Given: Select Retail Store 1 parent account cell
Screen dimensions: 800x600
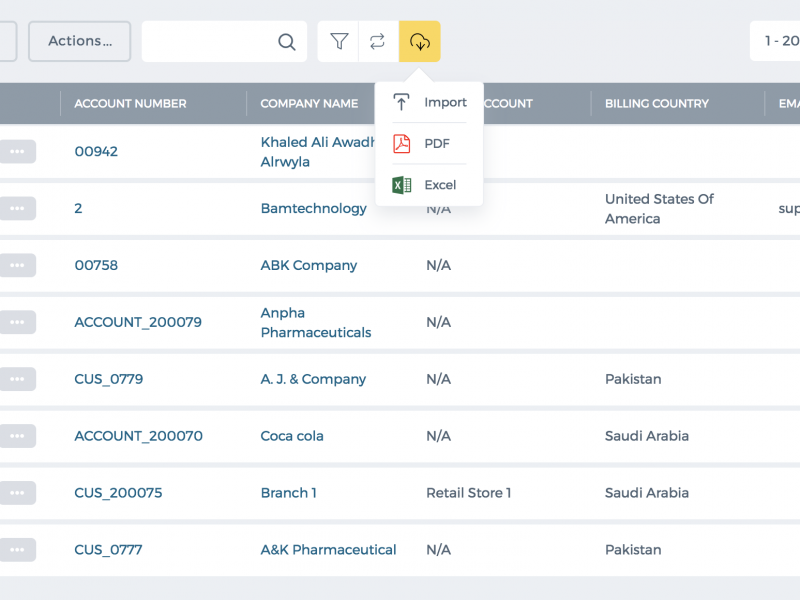Looking at the screenshot, I should coord(468,493).
